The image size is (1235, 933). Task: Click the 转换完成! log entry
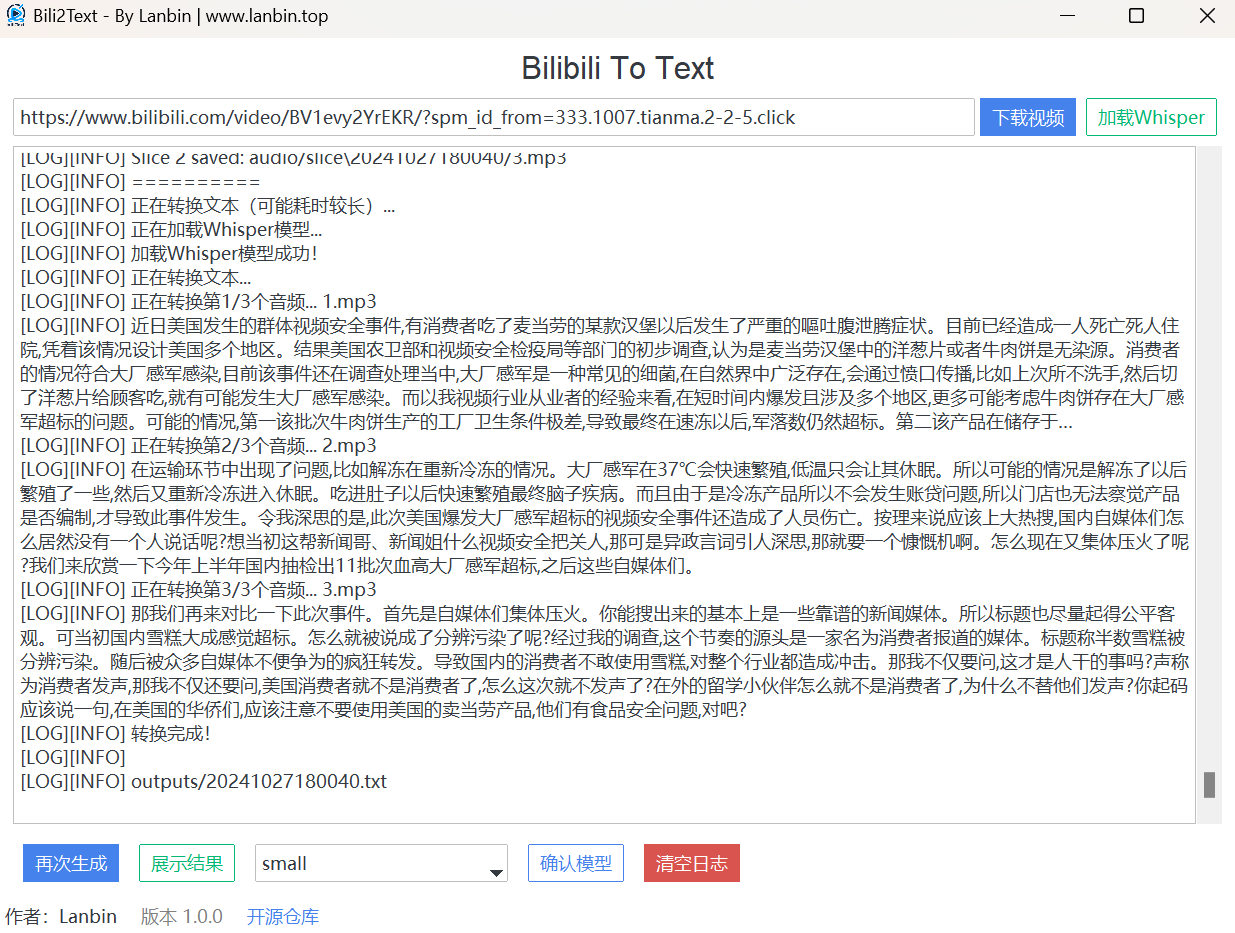coord(171,733)
